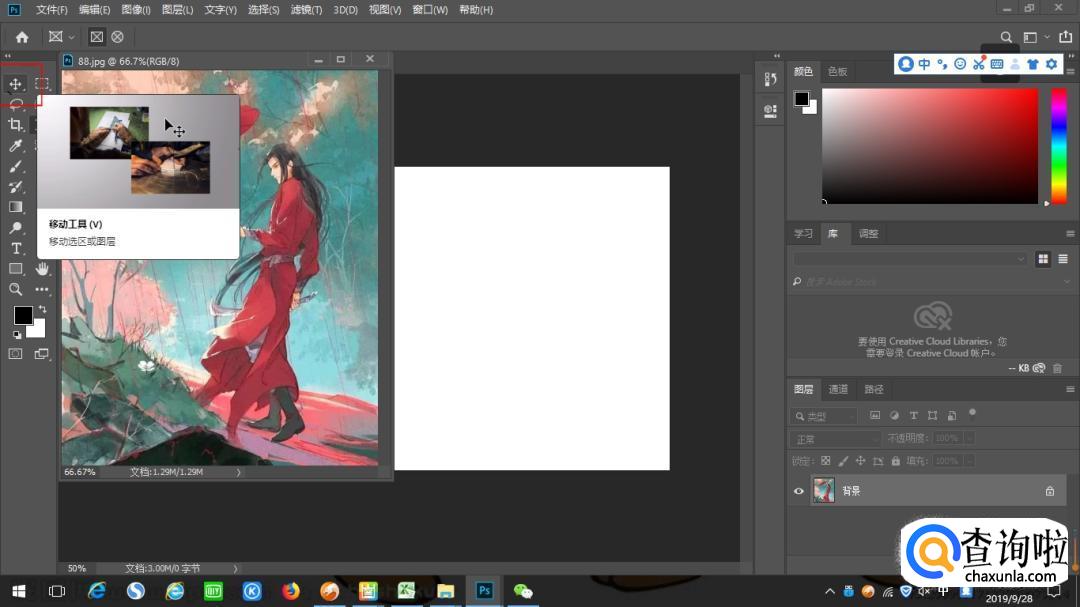Viewport: 1080px width, 607px height.
Task: Open the 滤镜(T) menu
Action: point(307,10)
